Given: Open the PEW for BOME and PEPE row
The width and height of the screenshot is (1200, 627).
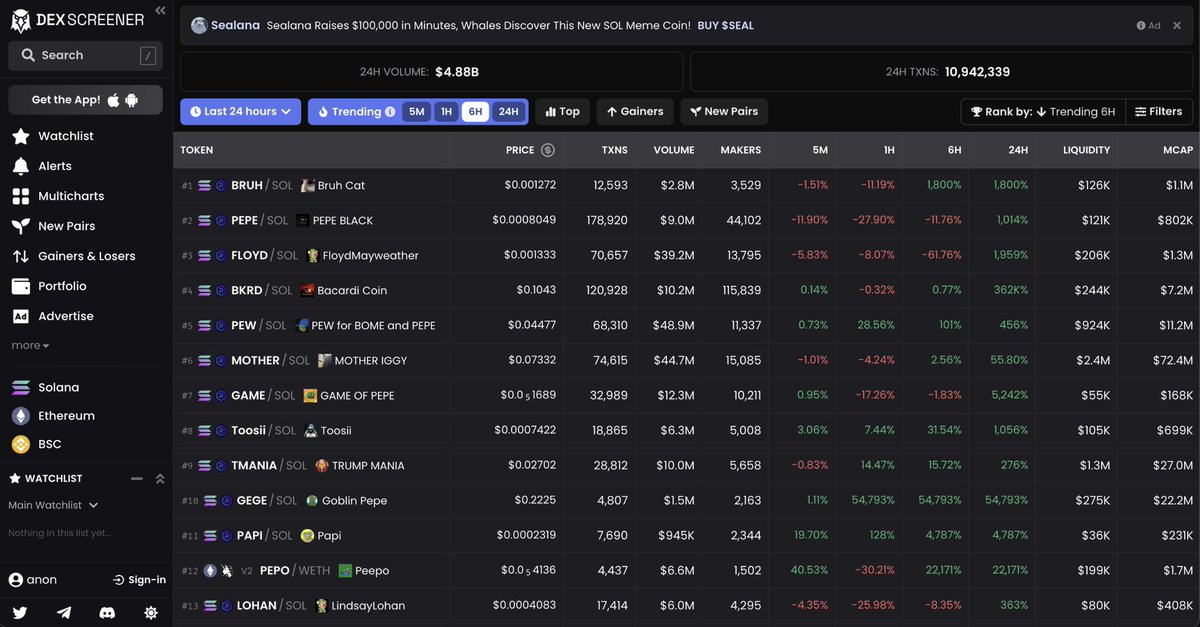Looking at the screenshot, I should point(686,325).
